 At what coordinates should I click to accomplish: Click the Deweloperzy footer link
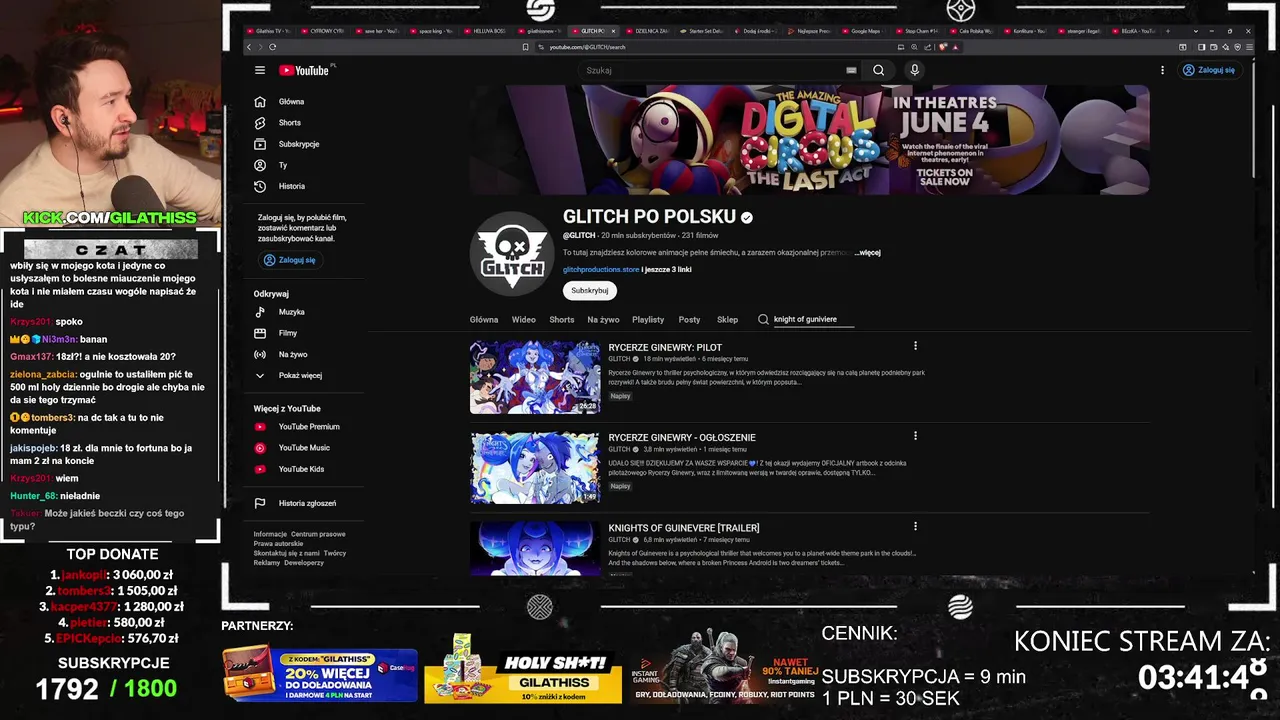tap(304, 563)
